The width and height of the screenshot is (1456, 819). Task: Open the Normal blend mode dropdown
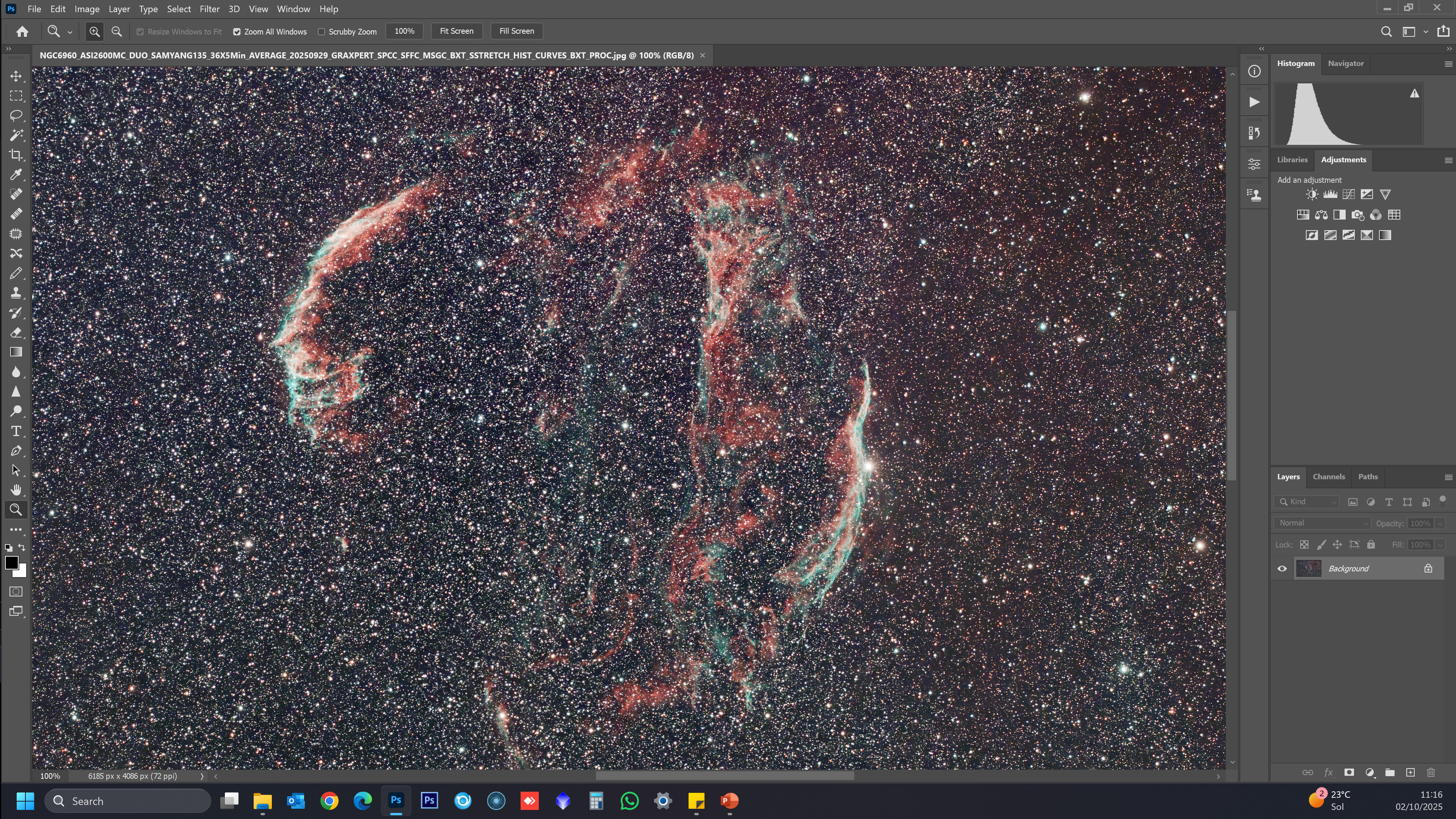pos(1322,523)
